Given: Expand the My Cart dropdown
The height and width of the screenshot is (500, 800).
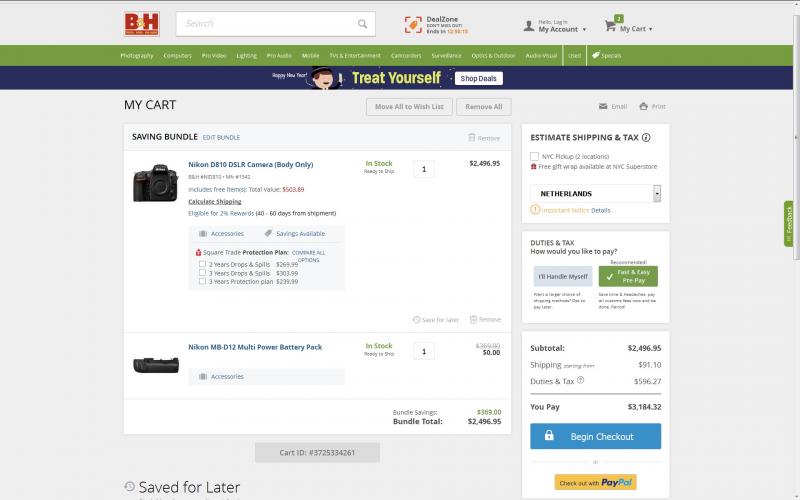Looking at the screenshot, I should [x=651, y=29].
